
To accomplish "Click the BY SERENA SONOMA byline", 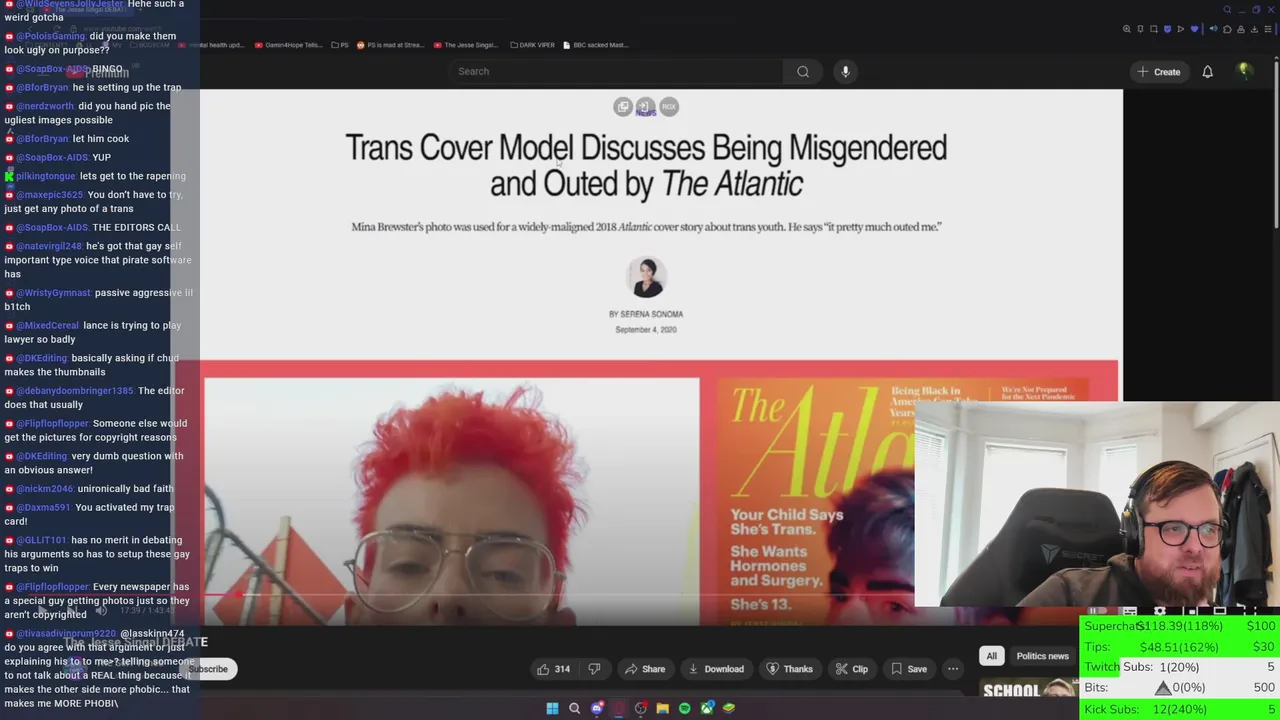I will coord(646,314).
